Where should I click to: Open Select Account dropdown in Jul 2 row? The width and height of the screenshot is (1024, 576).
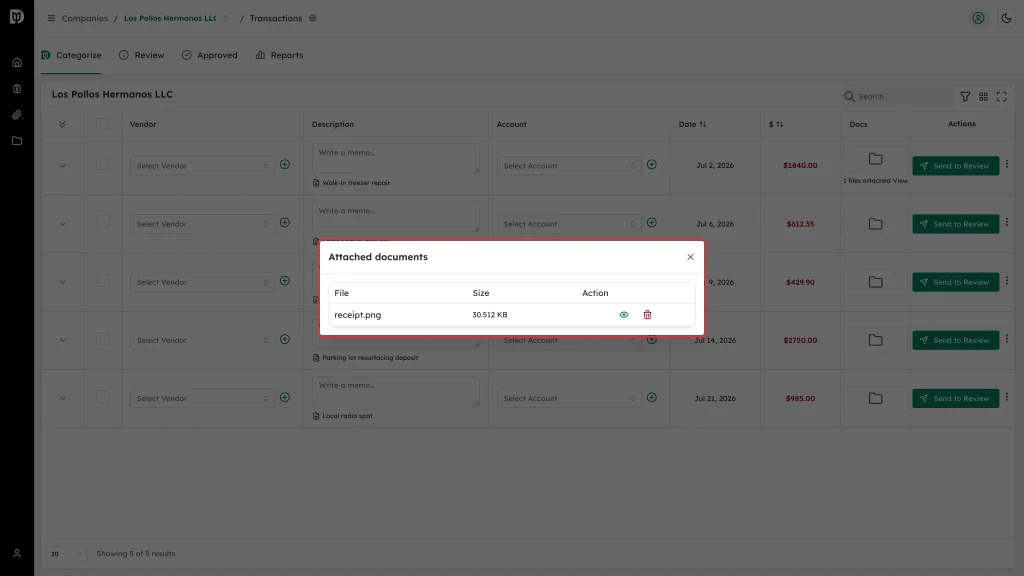tap(569, 166)
